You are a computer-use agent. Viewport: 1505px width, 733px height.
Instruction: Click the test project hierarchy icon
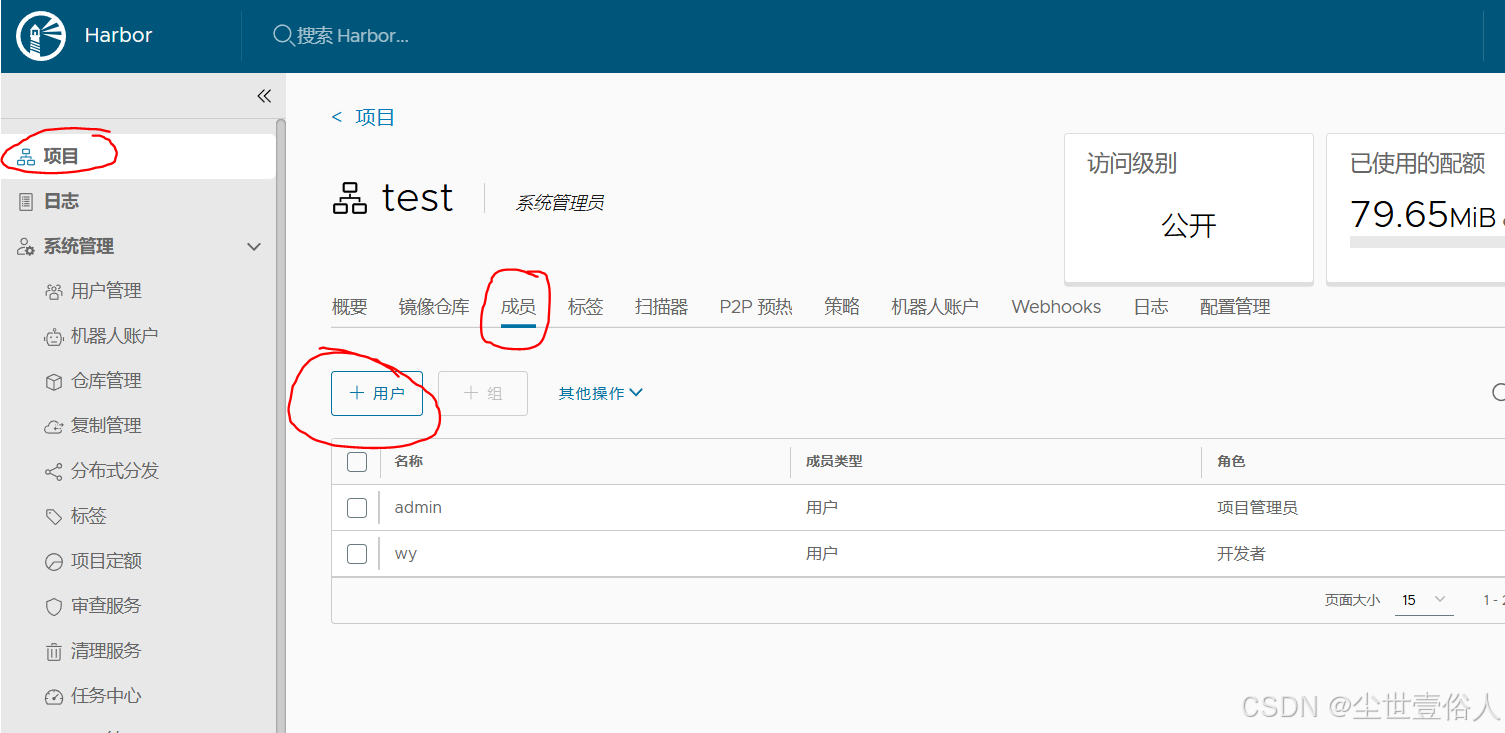pos(350,199)
